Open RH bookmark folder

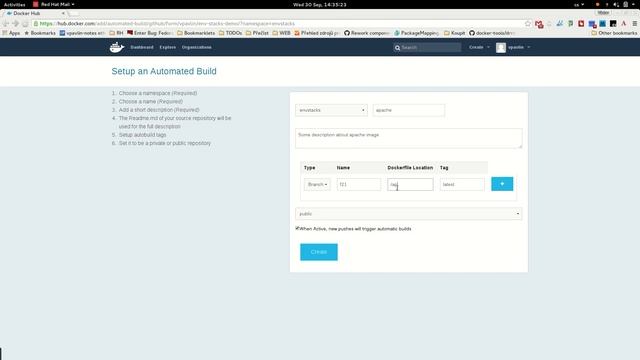tap(116, 33)
